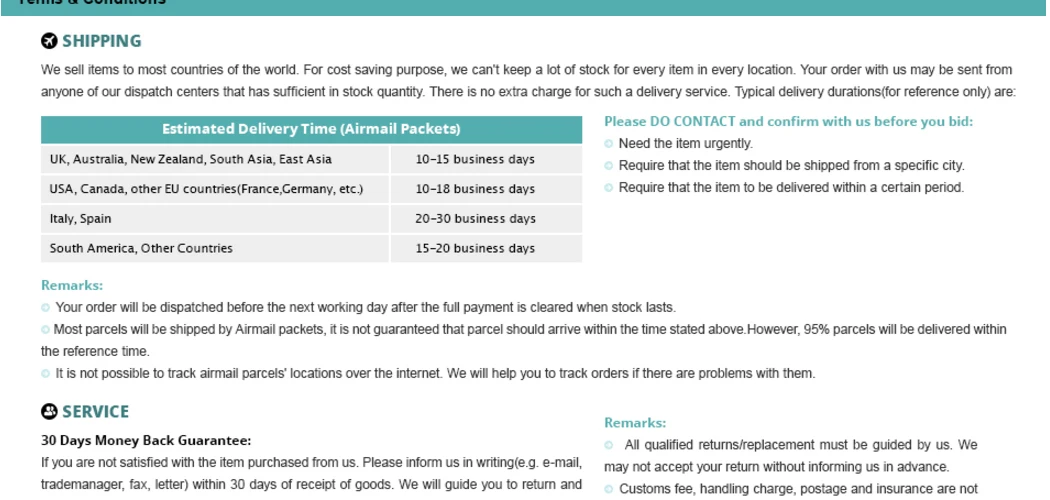Click bullet before 'Your order will be dispatched'
Viewport: 1050px width, 500px height.
click(46, 308)
